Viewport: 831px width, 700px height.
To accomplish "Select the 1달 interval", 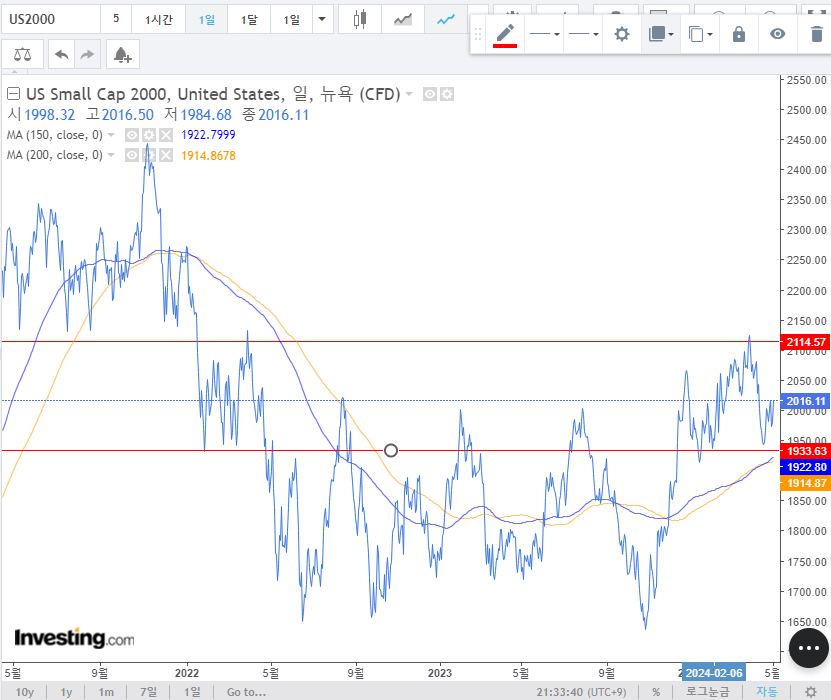I will point(249,20).
